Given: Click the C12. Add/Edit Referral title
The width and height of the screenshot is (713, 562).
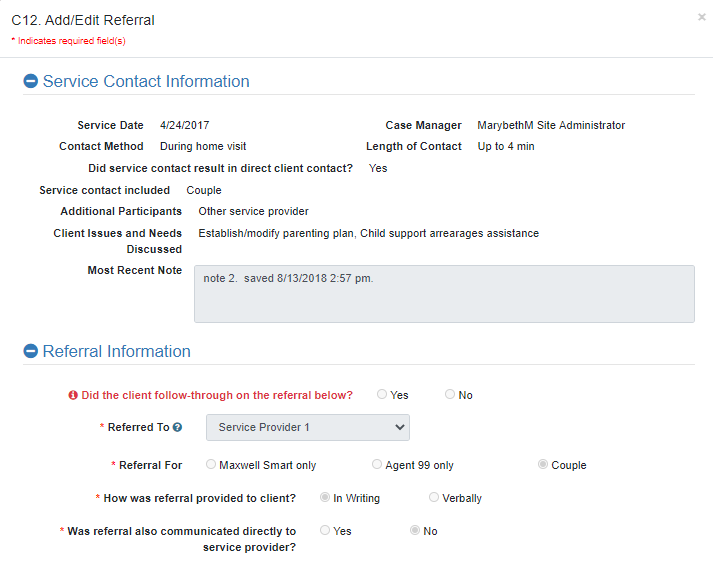Looking at the screenshot, I should [x=83, y=20].
